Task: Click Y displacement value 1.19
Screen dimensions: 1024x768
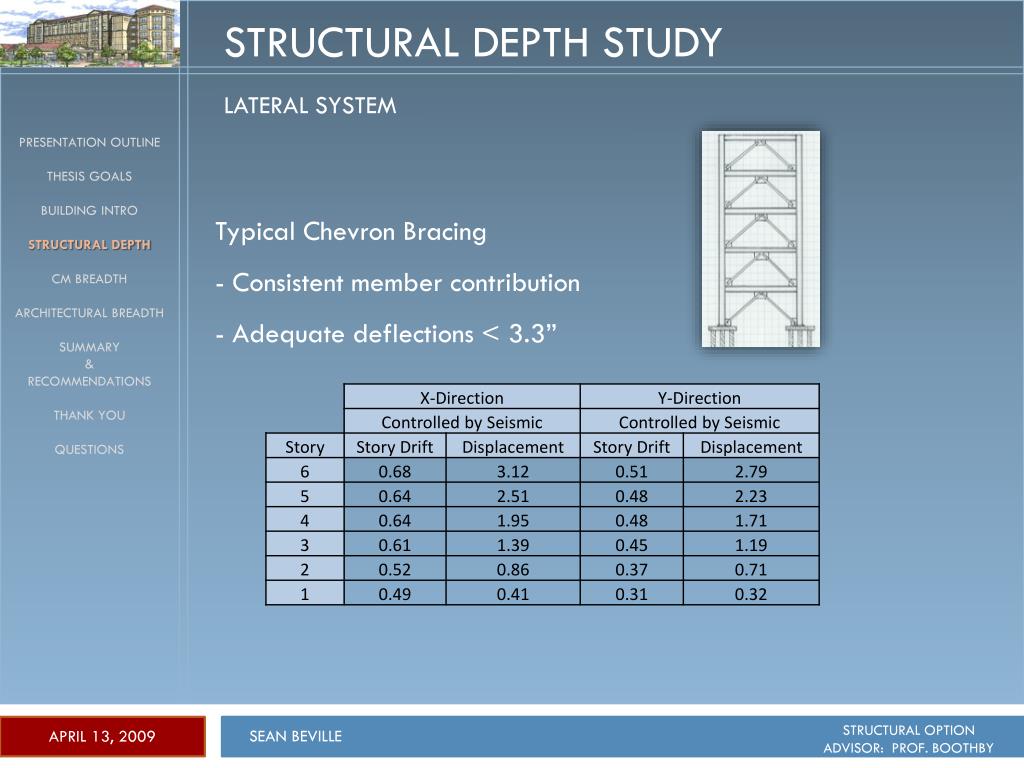Action: pyautogui.click(x=751, y=545)
